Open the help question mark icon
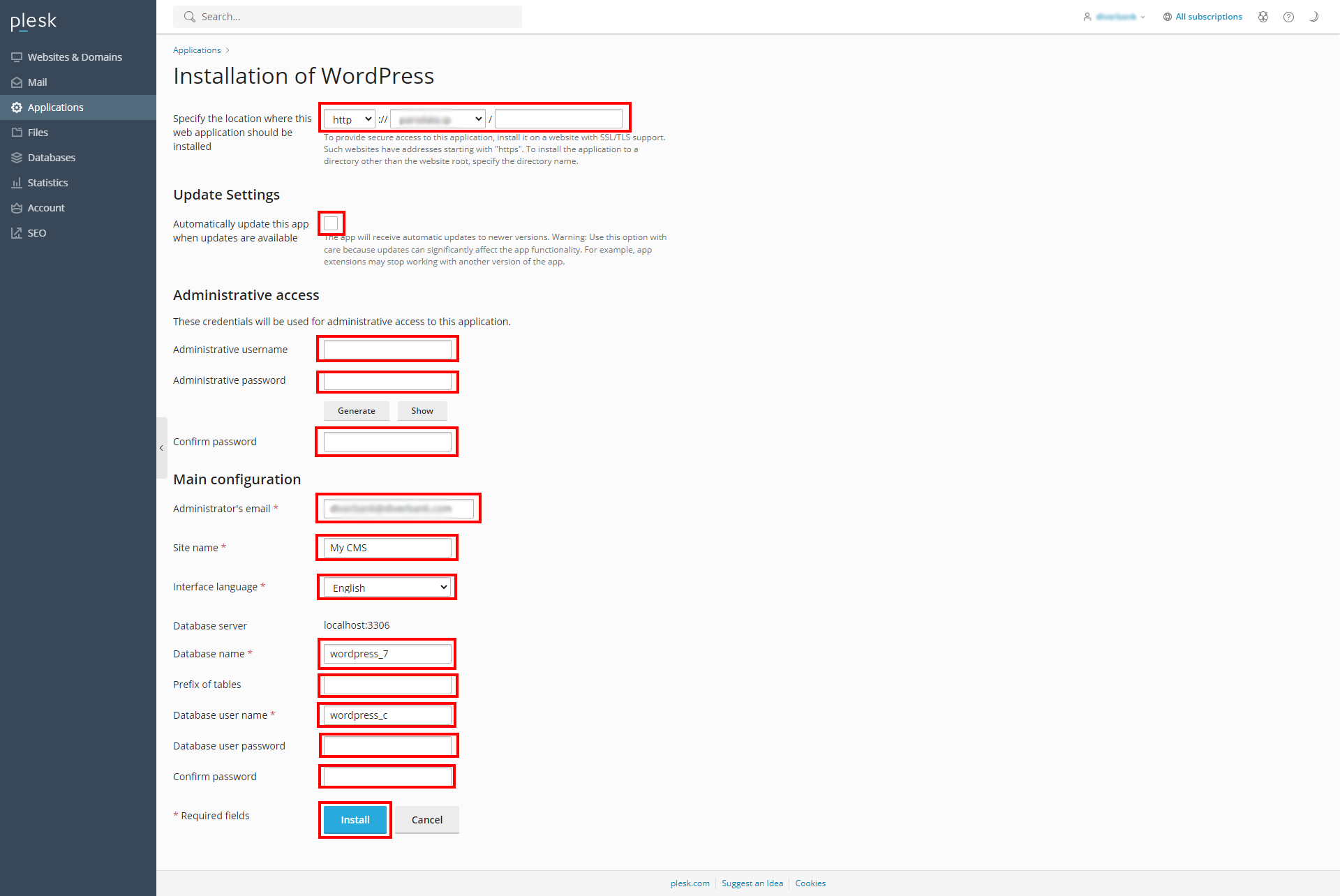Image resolution: width=1340 pixels, height=896 pixels. pos(1288,17)
